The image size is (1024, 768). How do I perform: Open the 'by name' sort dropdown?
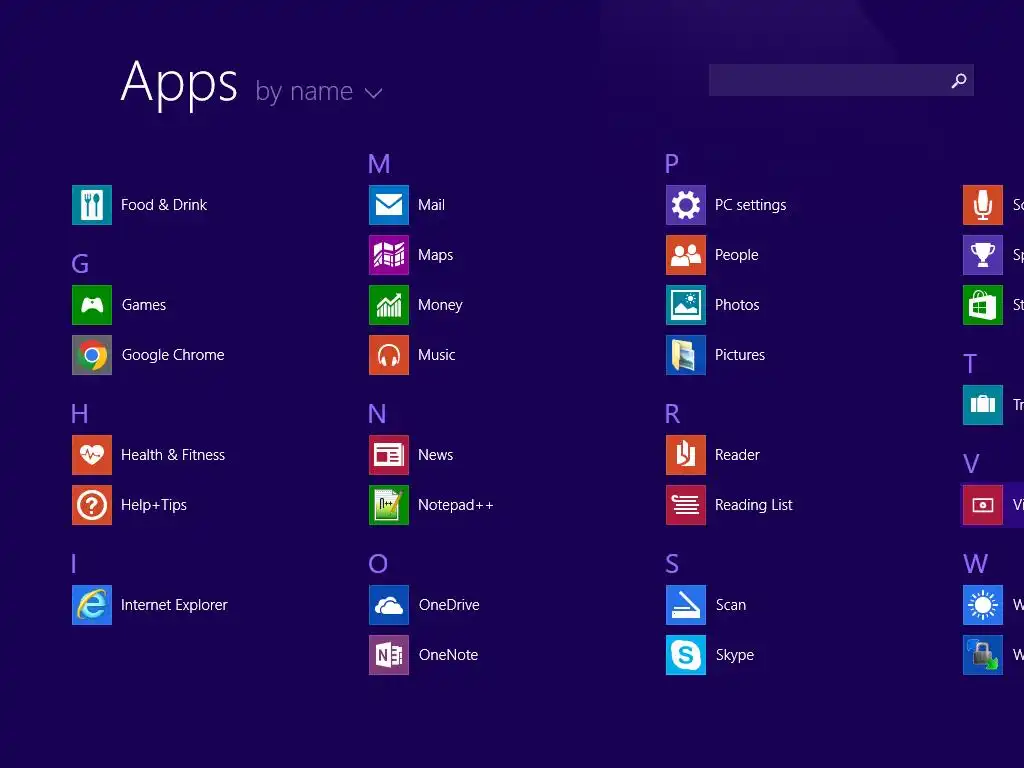pos(319,91)
